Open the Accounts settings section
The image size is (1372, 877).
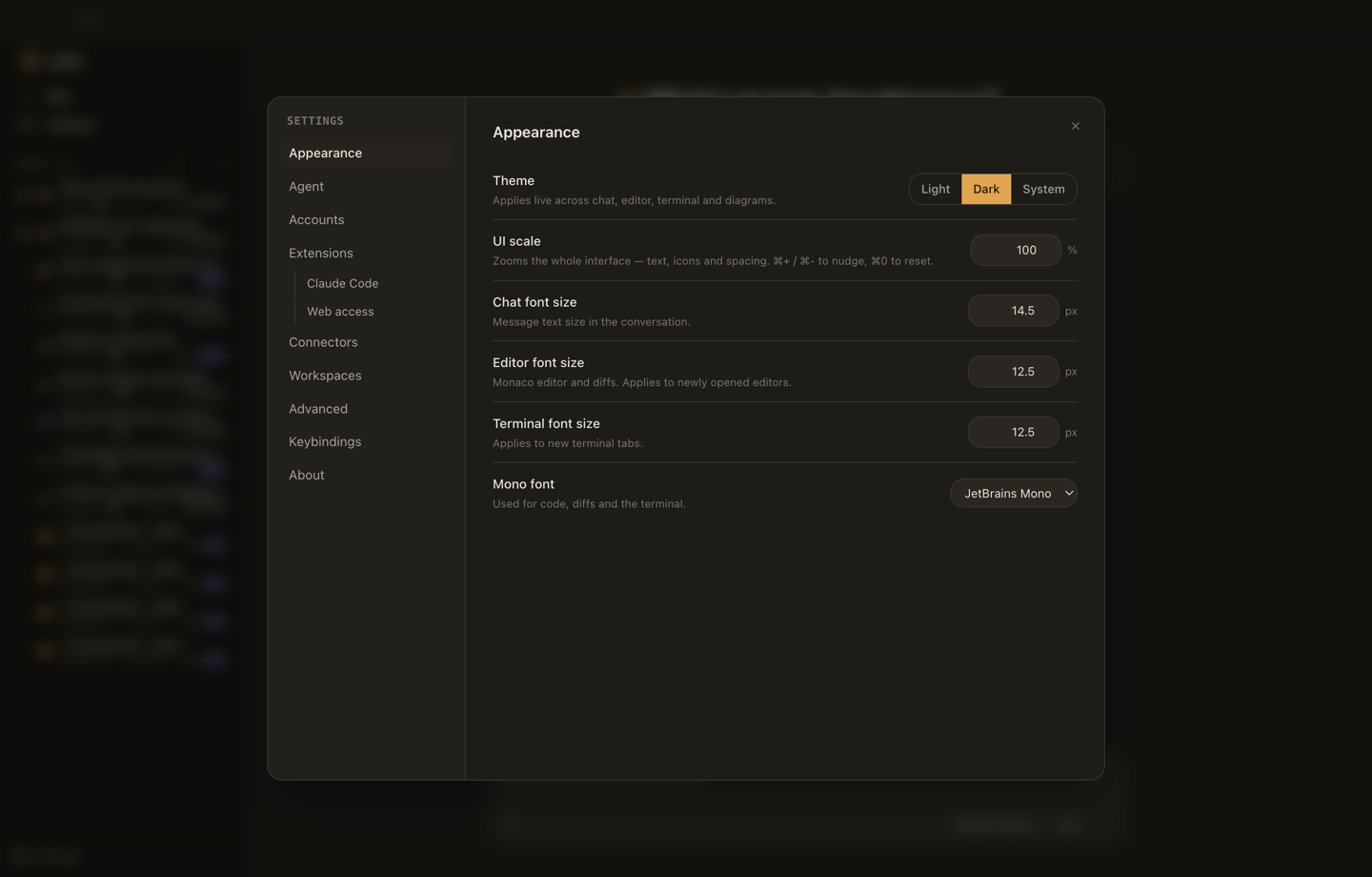click(366, 220)
